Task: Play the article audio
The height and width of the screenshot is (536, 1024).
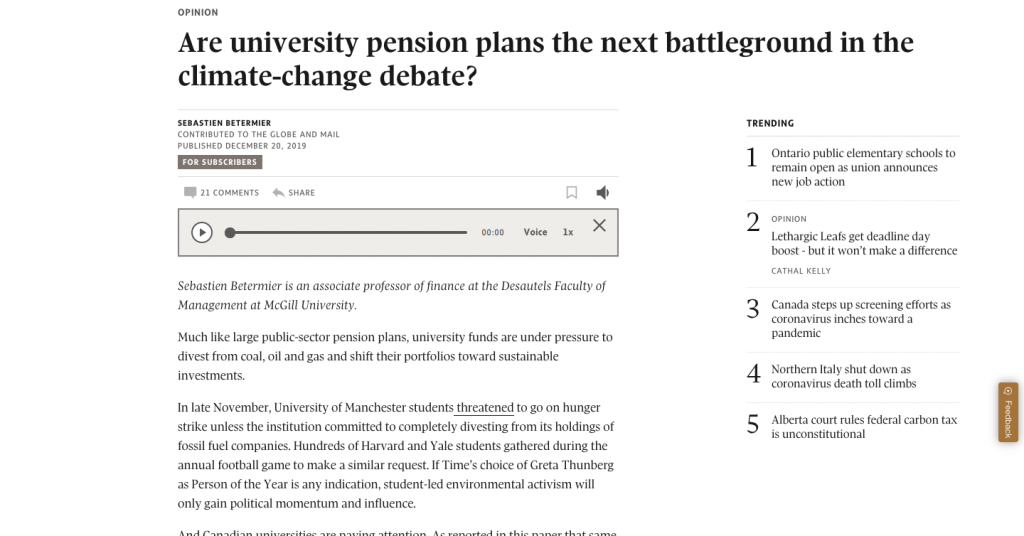Action: pyautogui.click(x=202, y=232)
